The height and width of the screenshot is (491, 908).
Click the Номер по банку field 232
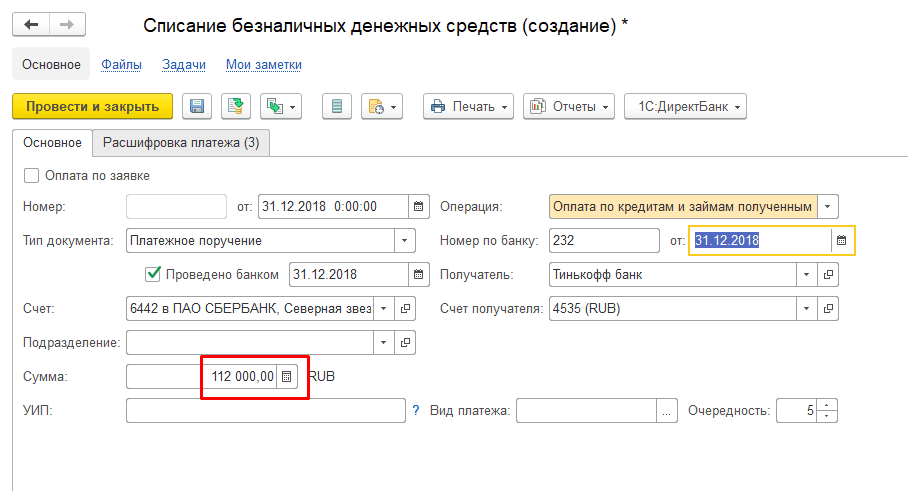tap(604, 240)
